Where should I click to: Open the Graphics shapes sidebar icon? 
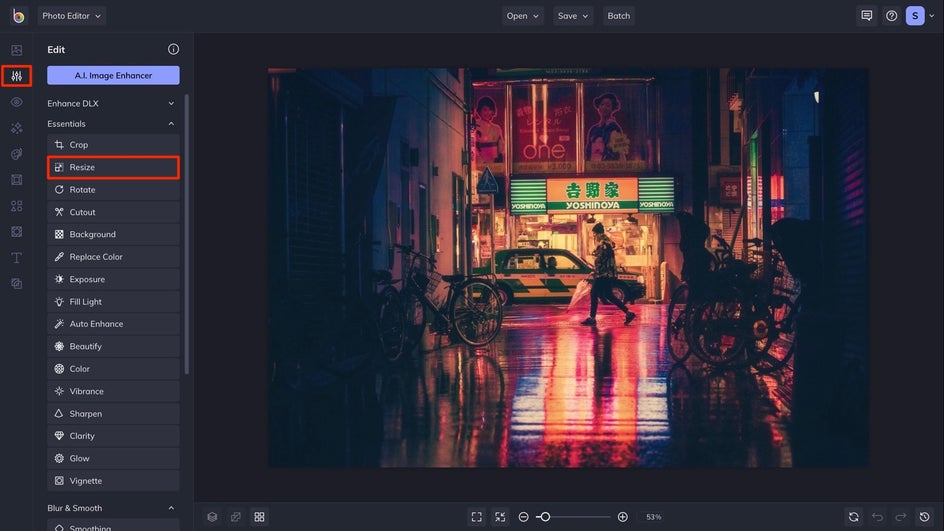[17, 206]
